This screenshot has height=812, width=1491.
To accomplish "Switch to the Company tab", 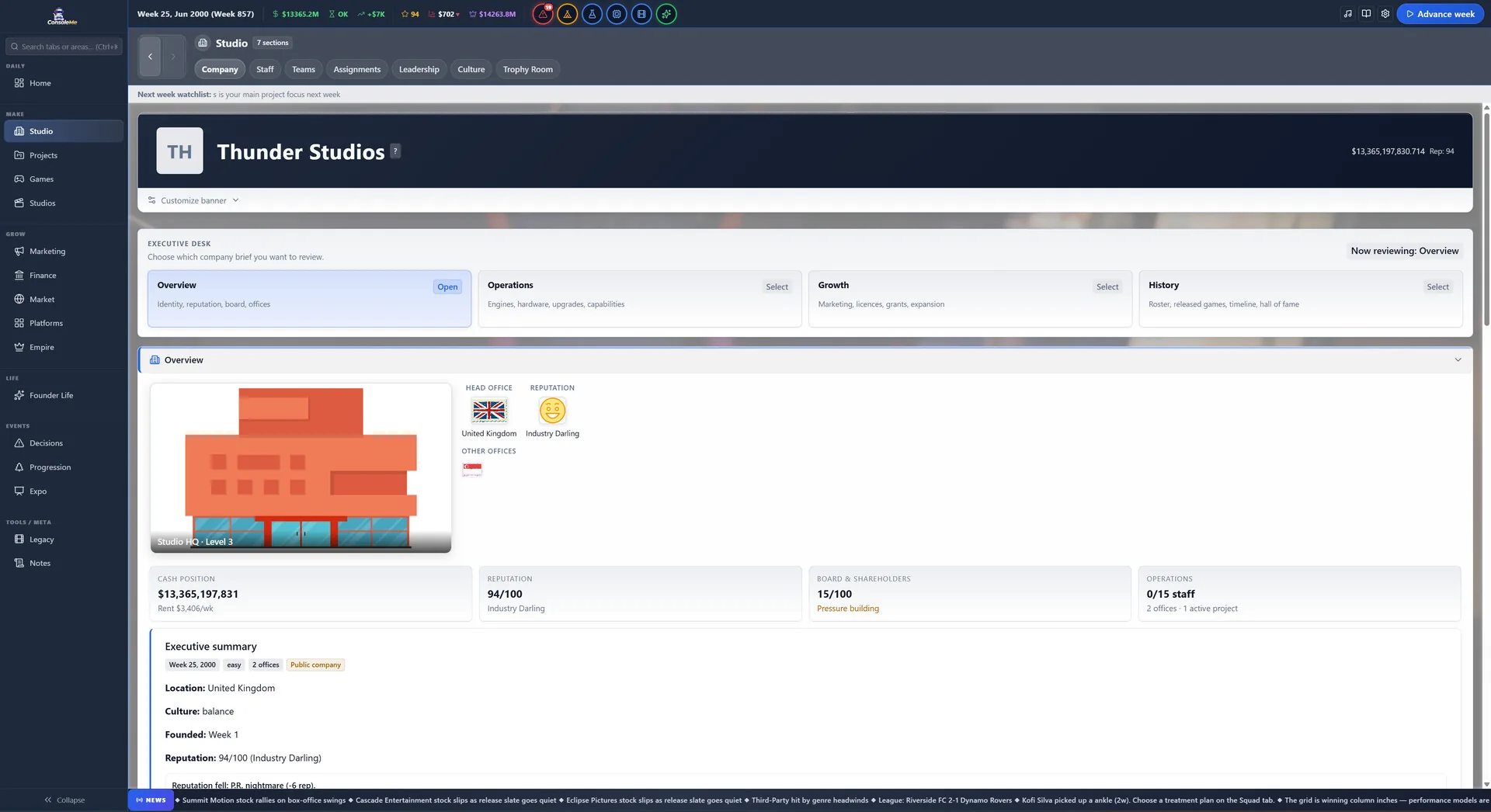I will pyautogui.click(x=220, y=69).
